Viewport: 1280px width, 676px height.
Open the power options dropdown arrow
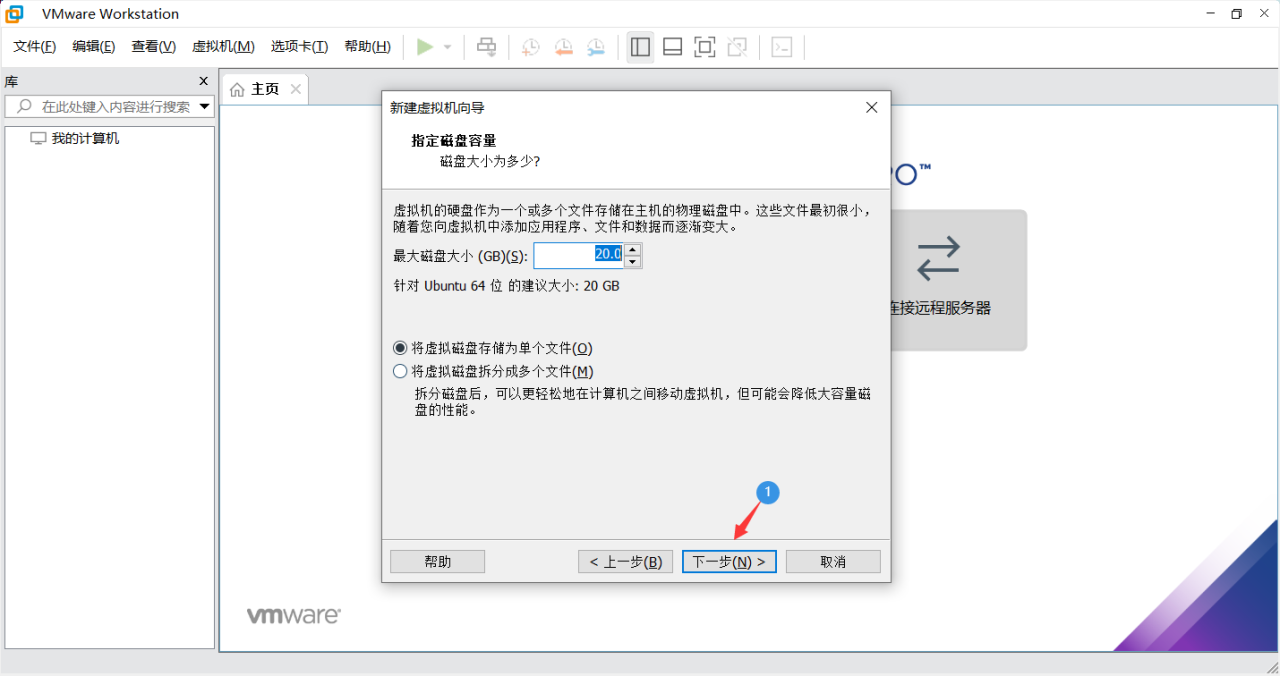[x=447, y=47]
